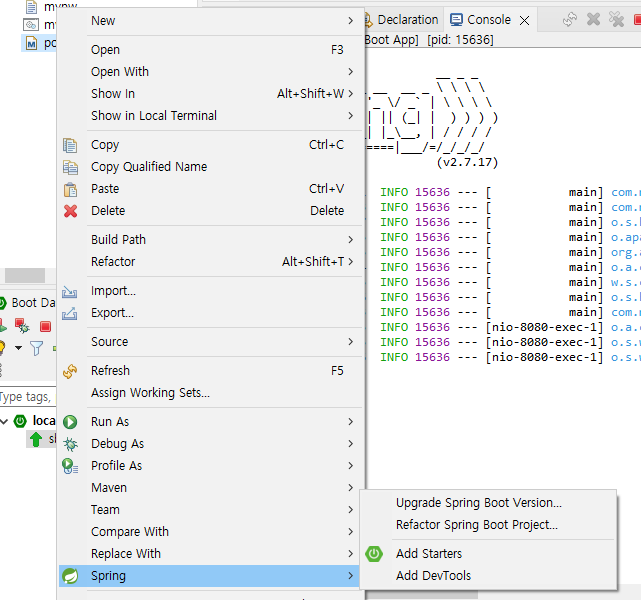Close the Console tab
The height and width of the screenshot is (600, 641).
coord(524,20)
